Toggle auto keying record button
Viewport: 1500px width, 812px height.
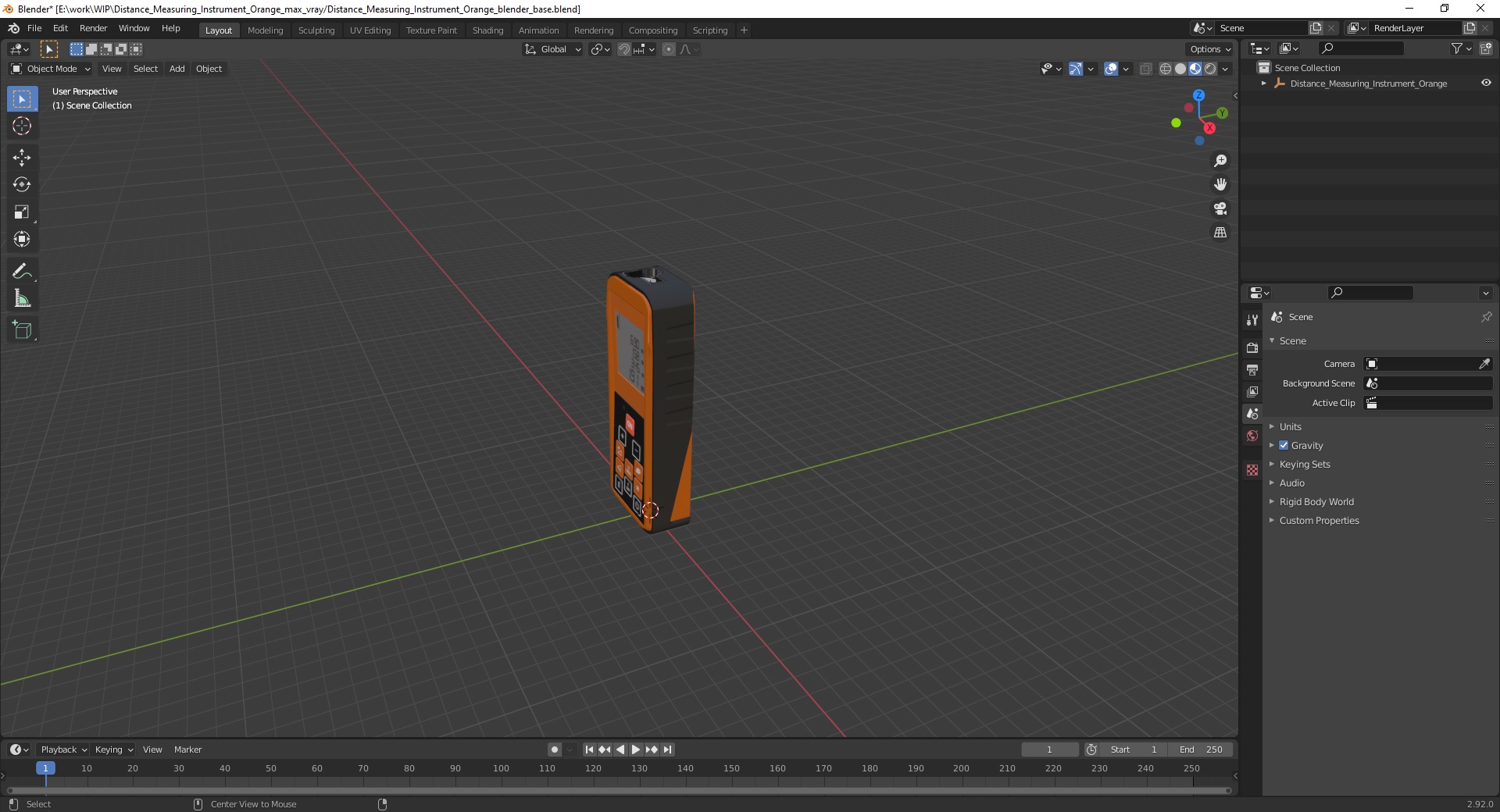tap(555, 750)
